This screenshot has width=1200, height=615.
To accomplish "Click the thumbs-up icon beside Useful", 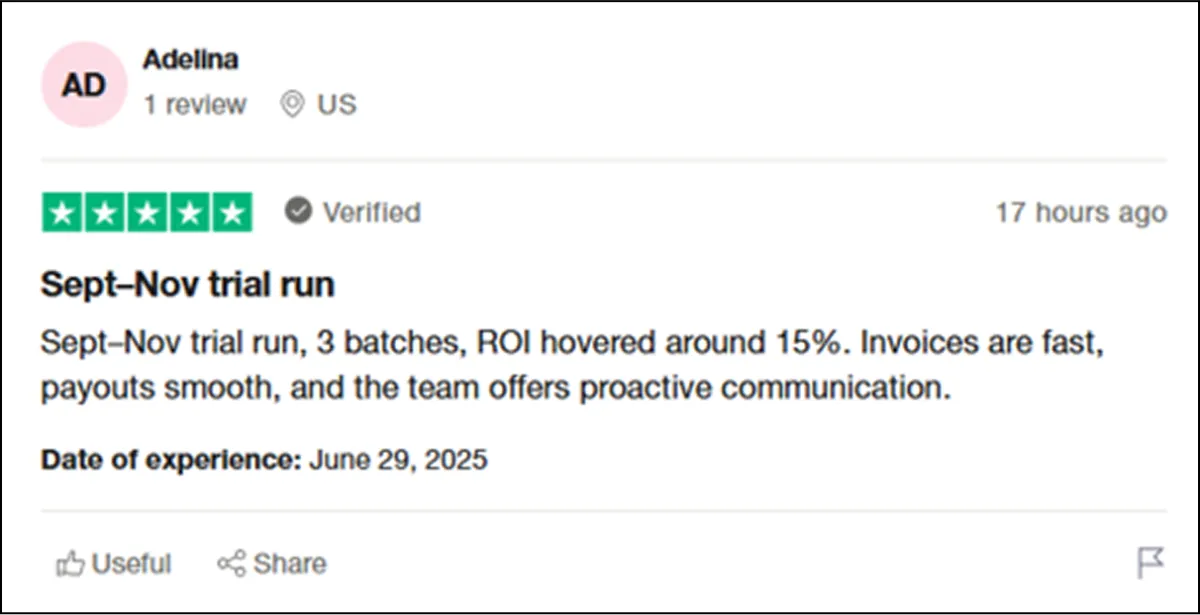I will [70, 564].
